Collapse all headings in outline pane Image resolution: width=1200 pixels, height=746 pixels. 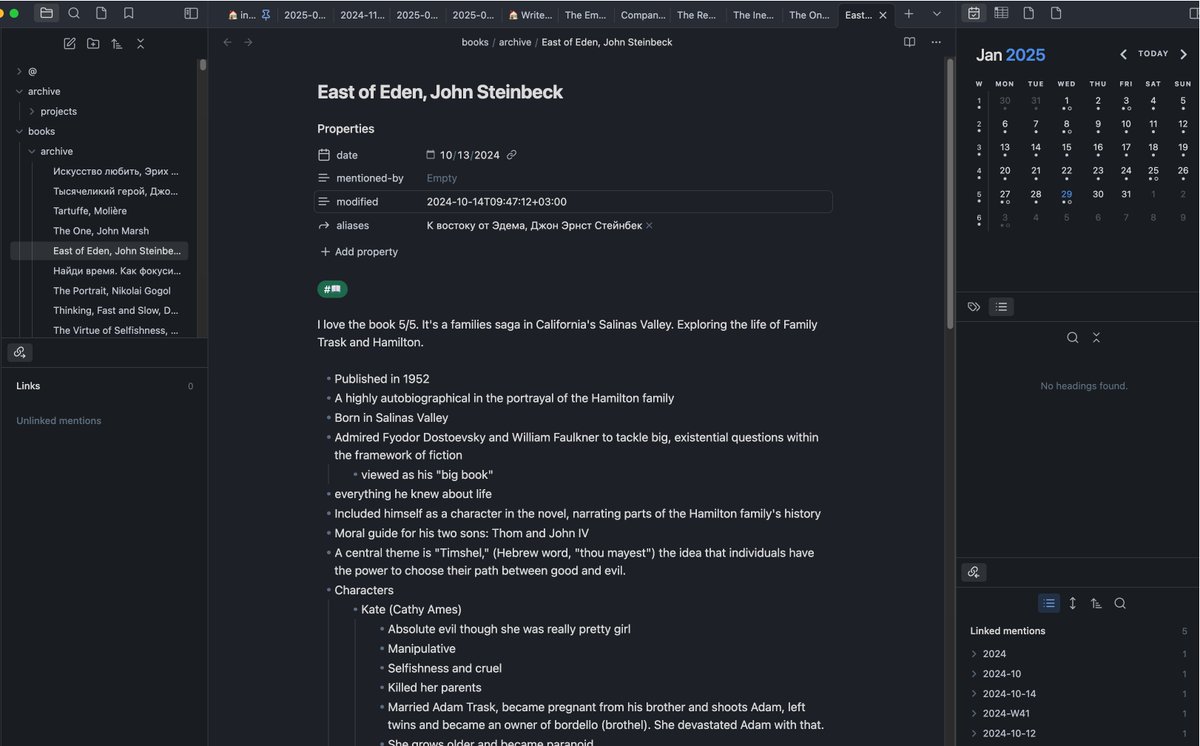[x=1096, y=338]
